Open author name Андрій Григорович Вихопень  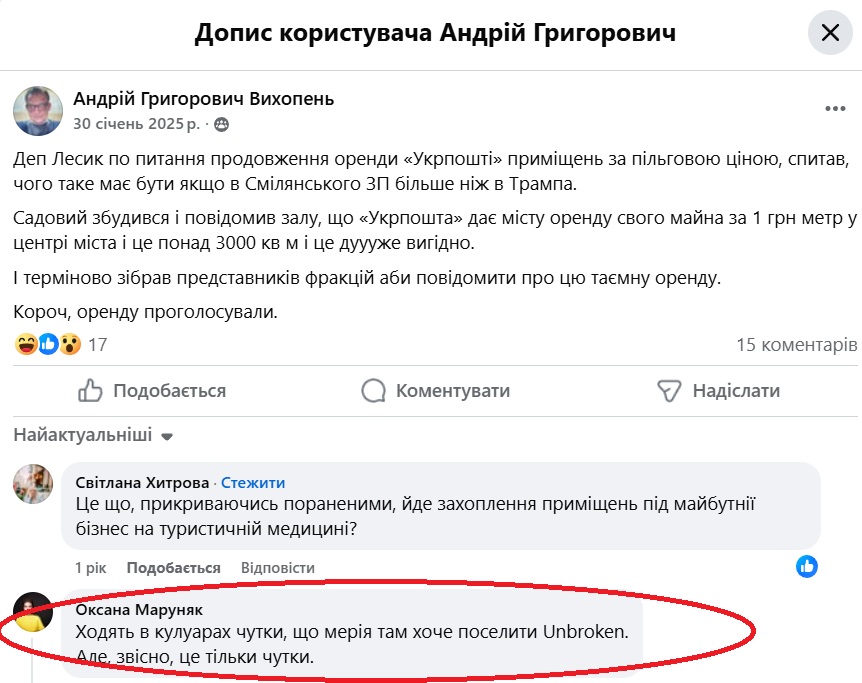pyautogui.click(x=204, y=99)
